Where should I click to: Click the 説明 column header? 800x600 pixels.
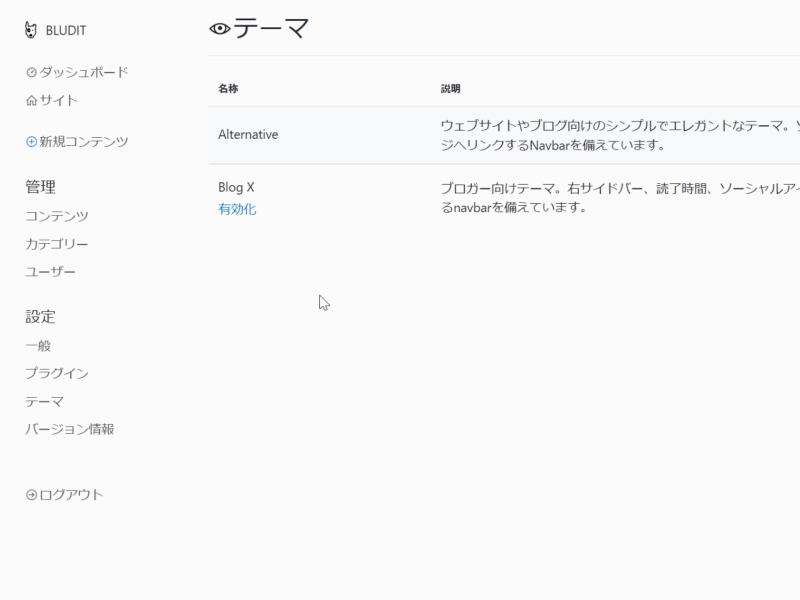click(x=450, y=89)
